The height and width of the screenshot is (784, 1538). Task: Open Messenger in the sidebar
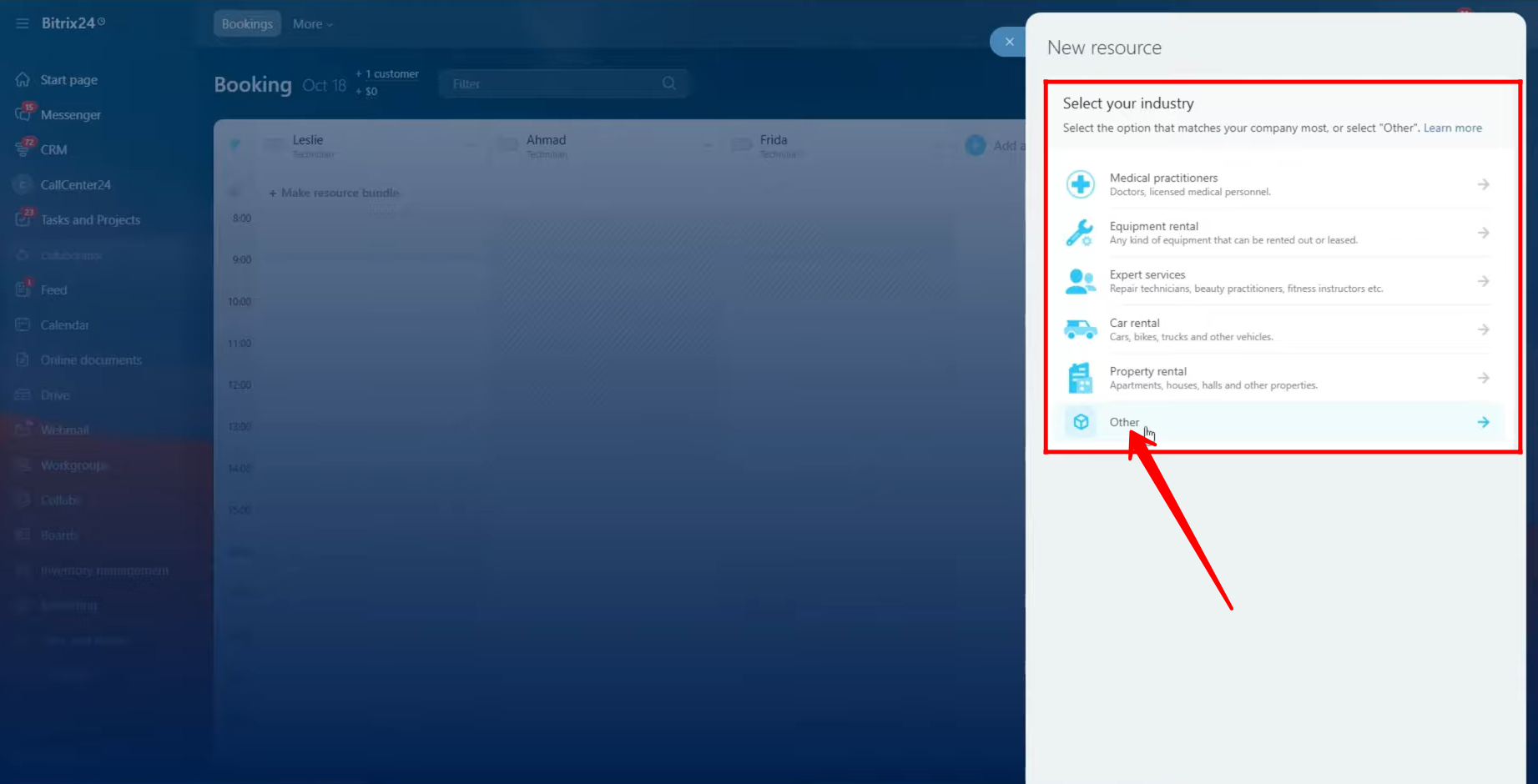pos(70,115)
